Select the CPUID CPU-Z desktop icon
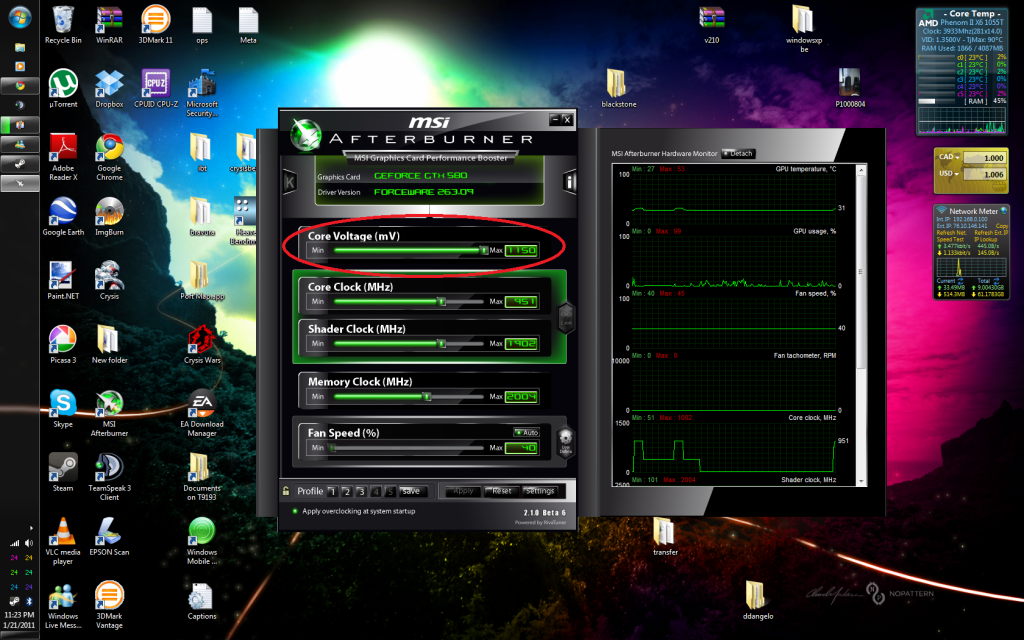 tap(155, 89)
